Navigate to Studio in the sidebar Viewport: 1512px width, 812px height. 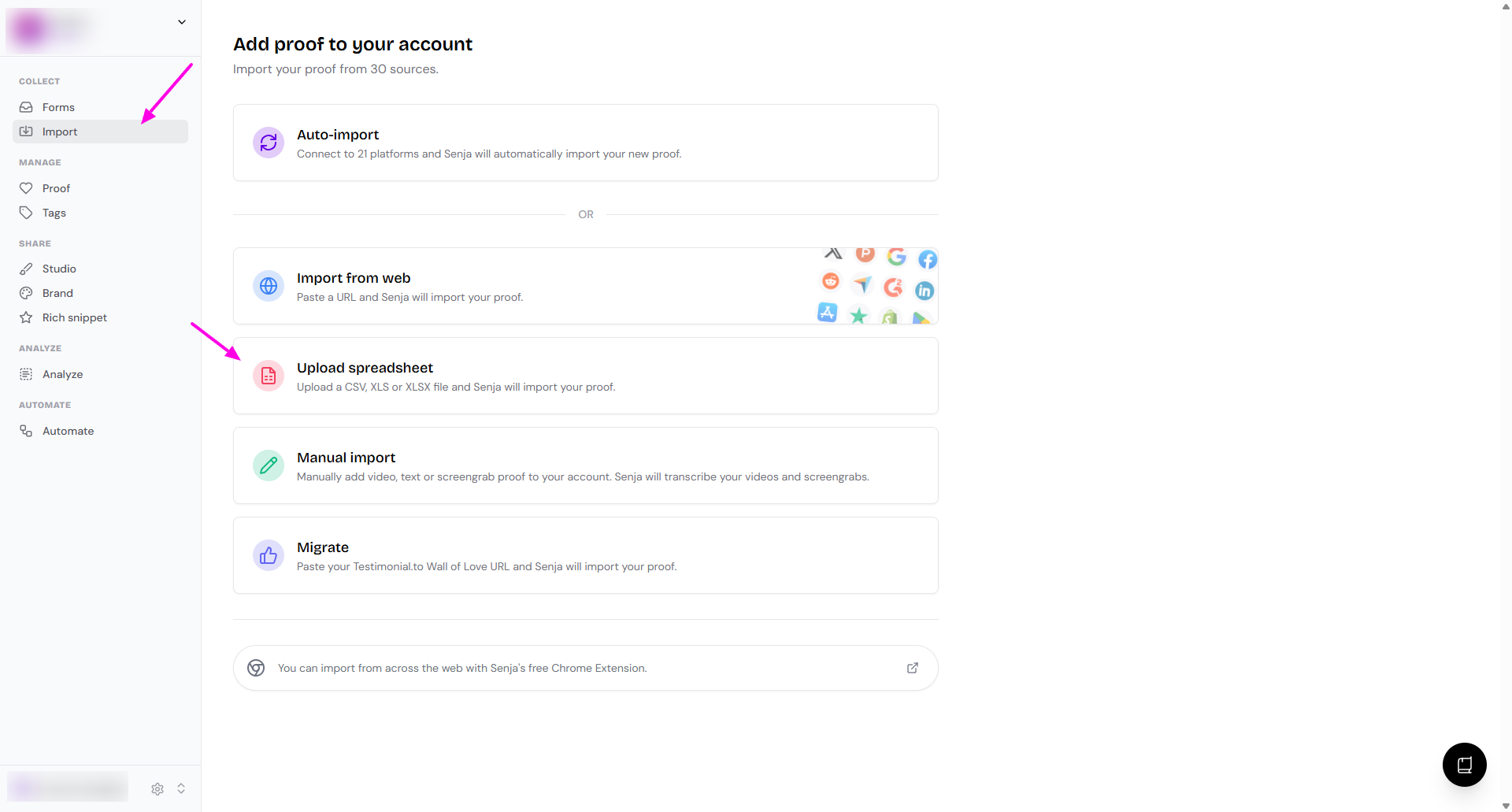point(59,269)
